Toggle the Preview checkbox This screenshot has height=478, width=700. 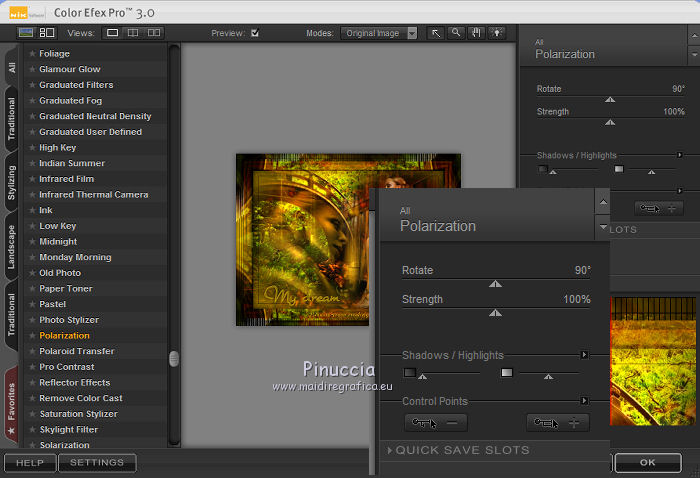pos(255,33)
